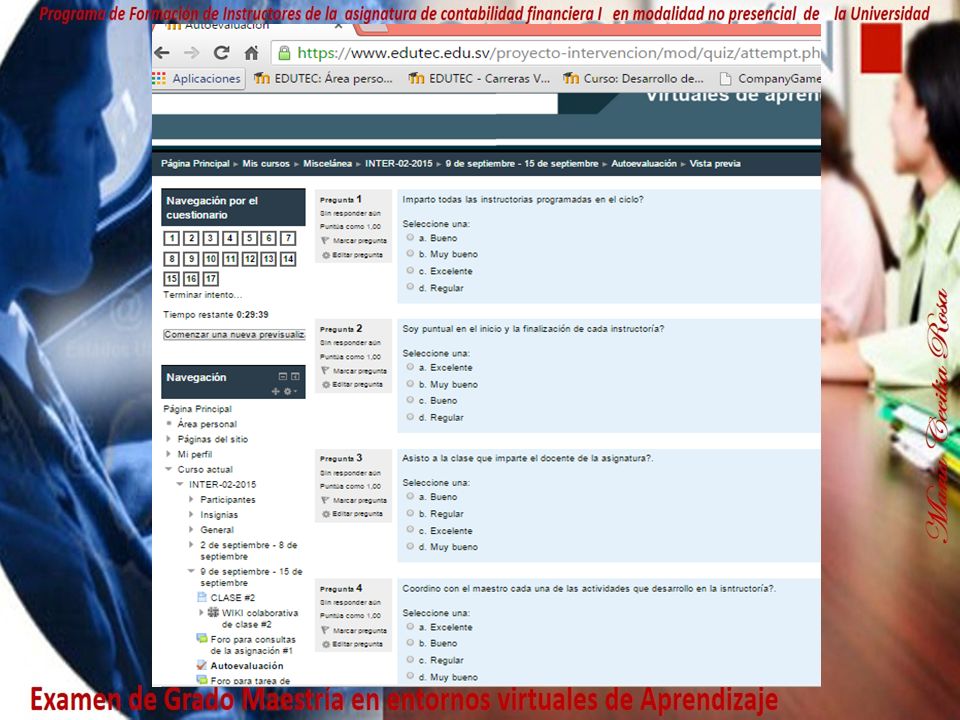Flag question 1 with Marcar pregunta
Screen dimensions: 960x720
354,241
